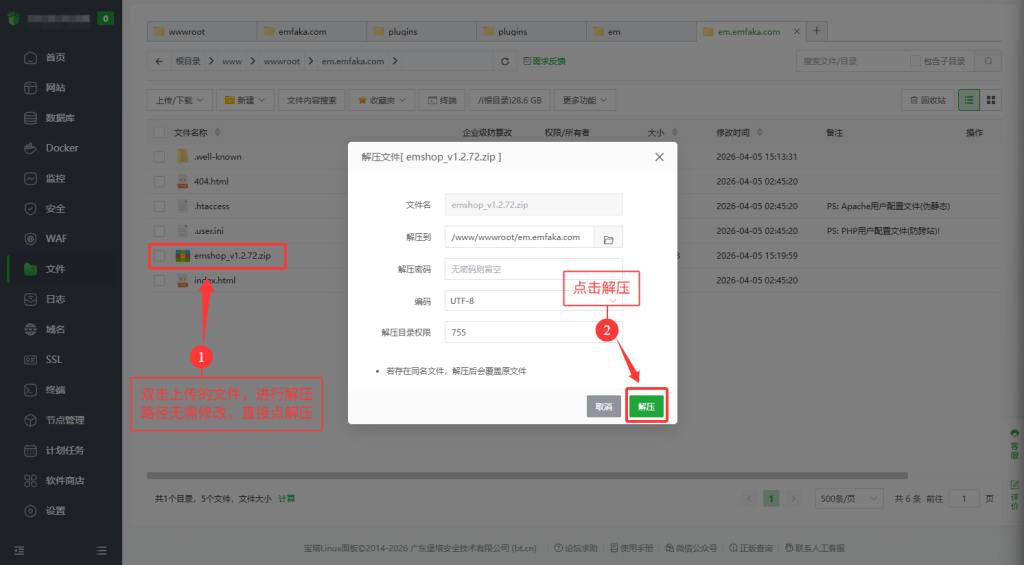
Task: Click the 解压密码 password field
Action: (x=534, y=269)
